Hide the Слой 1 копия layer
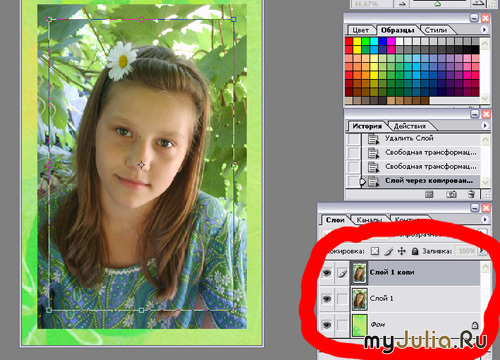 pyautogui.click(x=327, y=273)
